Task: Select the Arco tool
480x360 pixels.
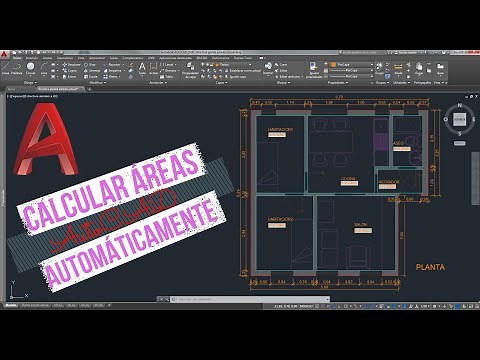Action: (44, 68)
